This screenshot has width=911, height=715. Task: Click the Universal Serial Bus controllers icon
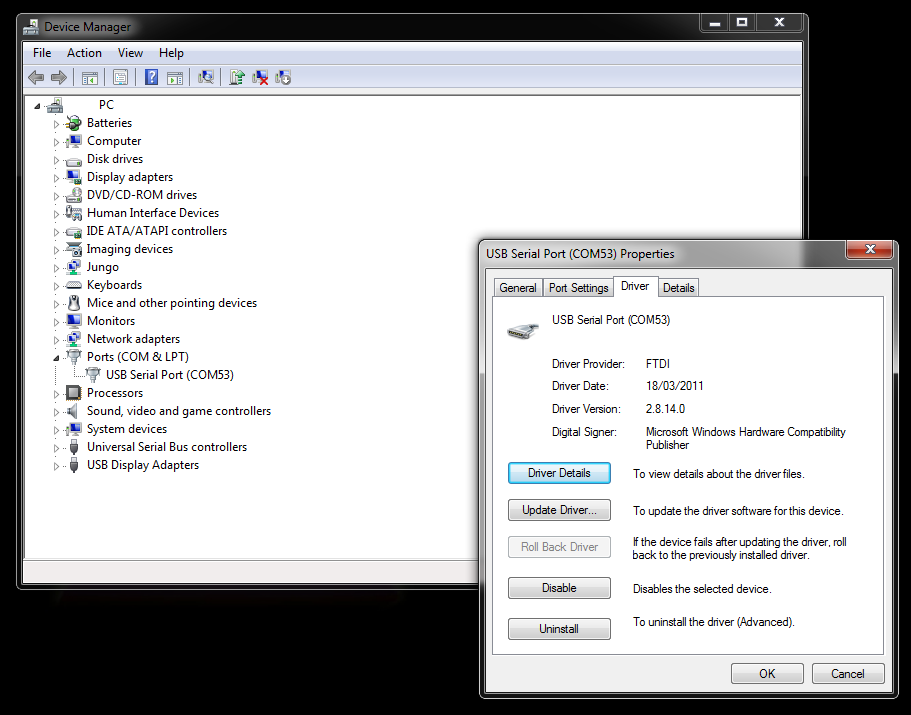click(x=74, y=447)
